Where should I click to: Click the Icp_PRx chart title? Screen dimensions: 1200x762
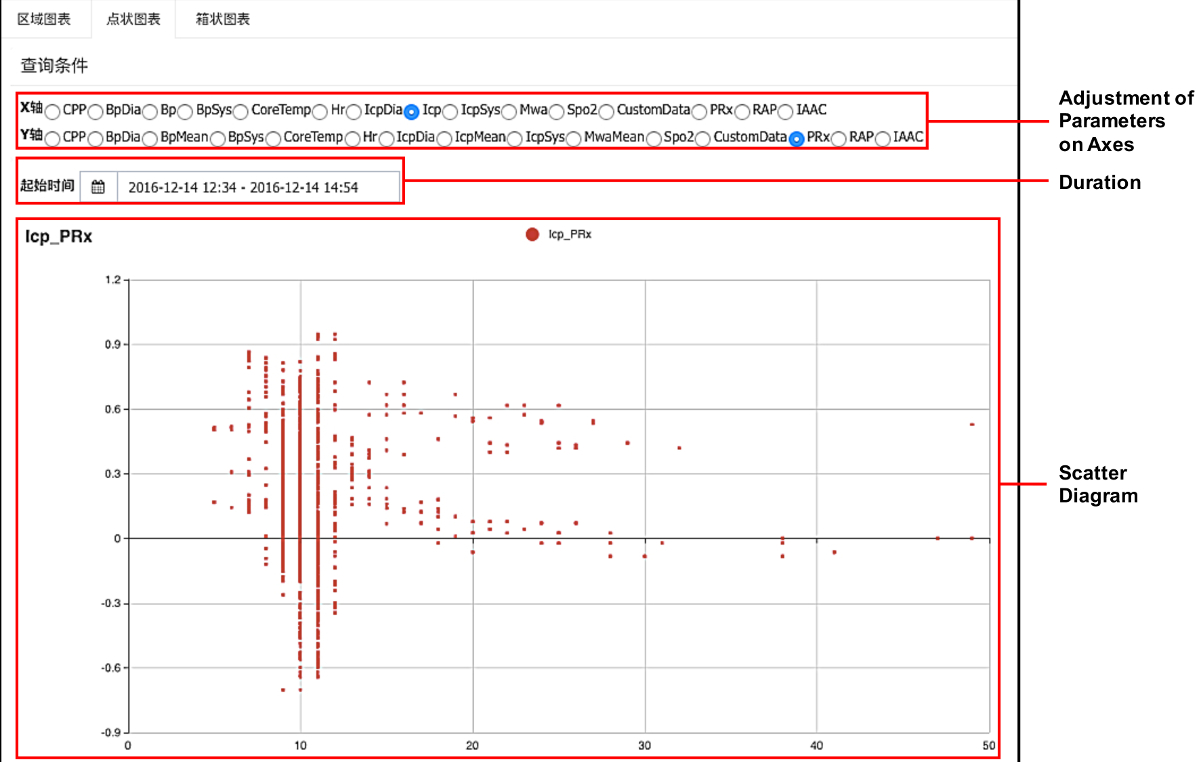pyautogui.click(x=59, y=237)
